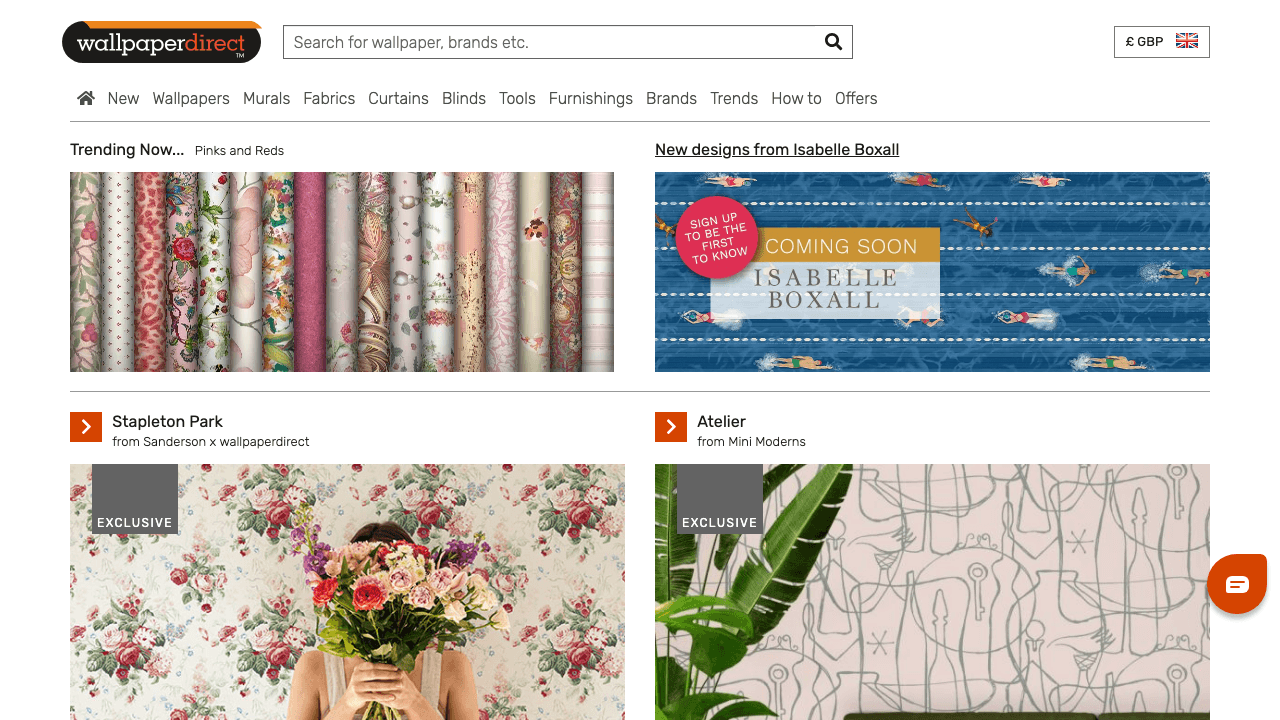
Task: Open the Fabrics menu
Action: [329, 98]
